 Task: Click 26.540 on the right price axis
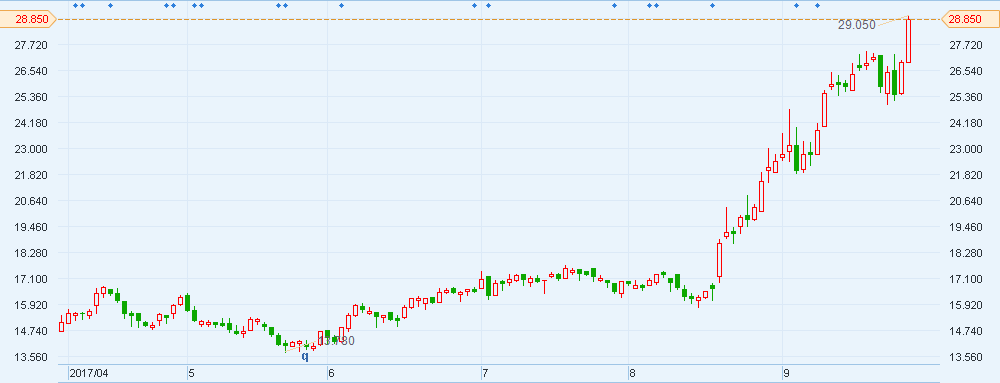coord(967,71)
